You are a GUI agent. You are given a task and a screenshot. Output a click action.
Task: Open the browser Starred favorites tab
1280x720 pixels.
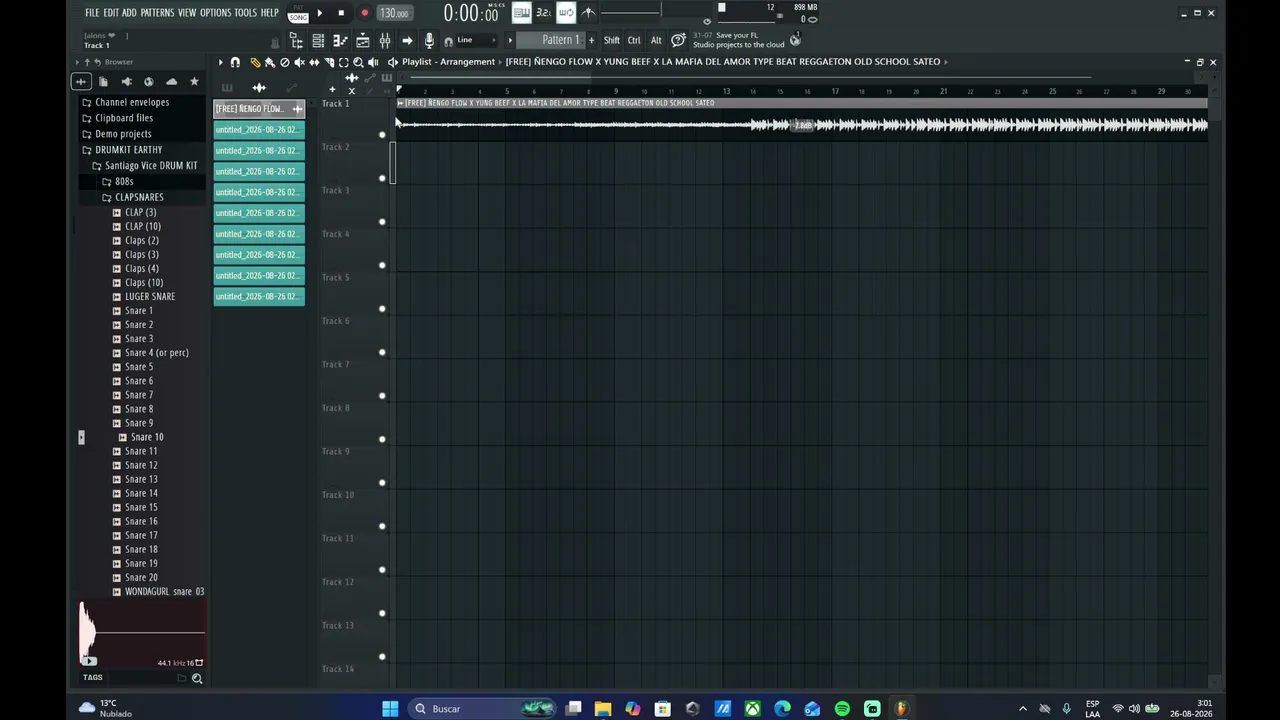[194, 82]
